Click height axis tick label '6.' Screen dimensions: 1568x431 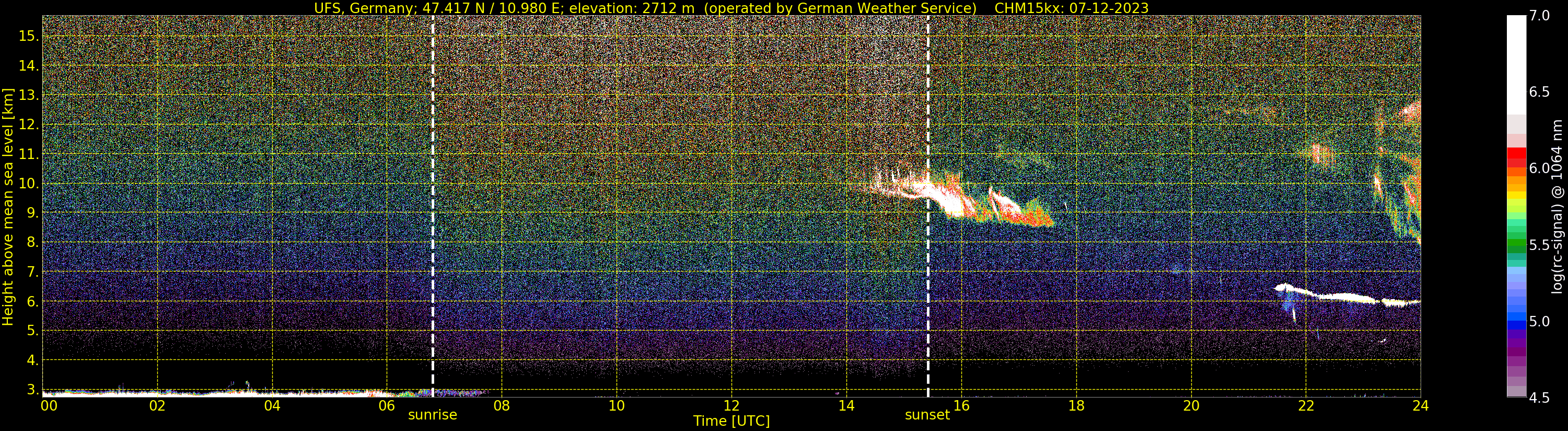click(x=32, y=301)
